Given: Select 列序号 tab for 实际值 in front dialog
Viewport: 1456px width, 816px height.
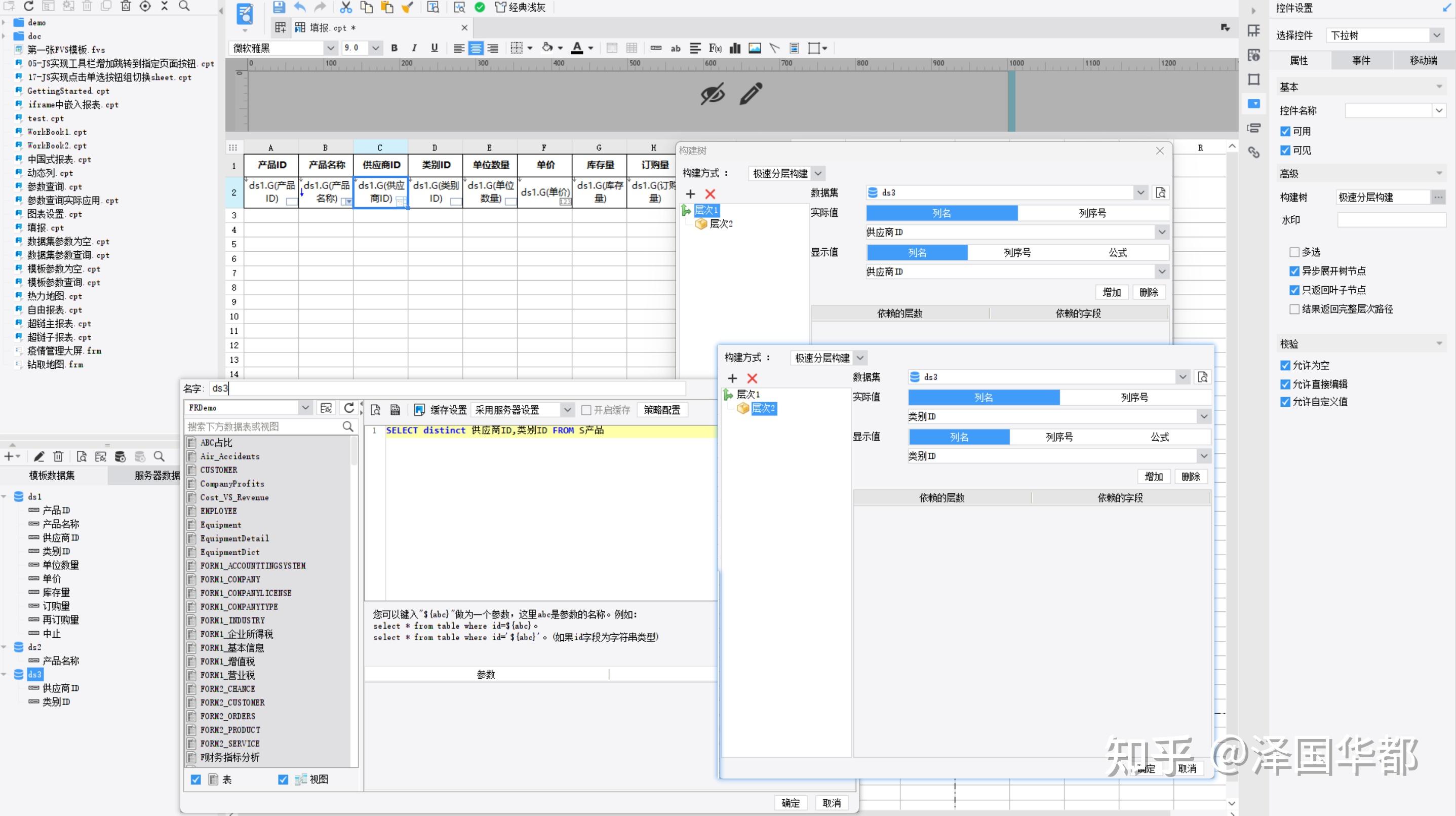Looking at the screenshot, I should tap(1134, 398).
